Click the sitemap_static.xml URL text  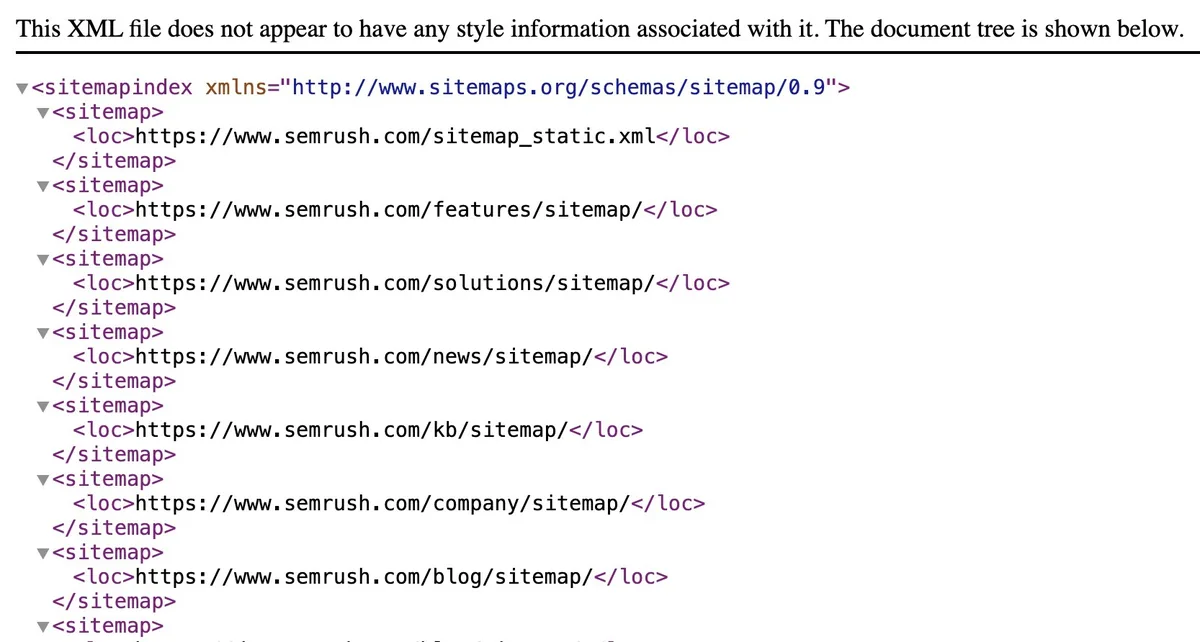[x=395, y=136]
